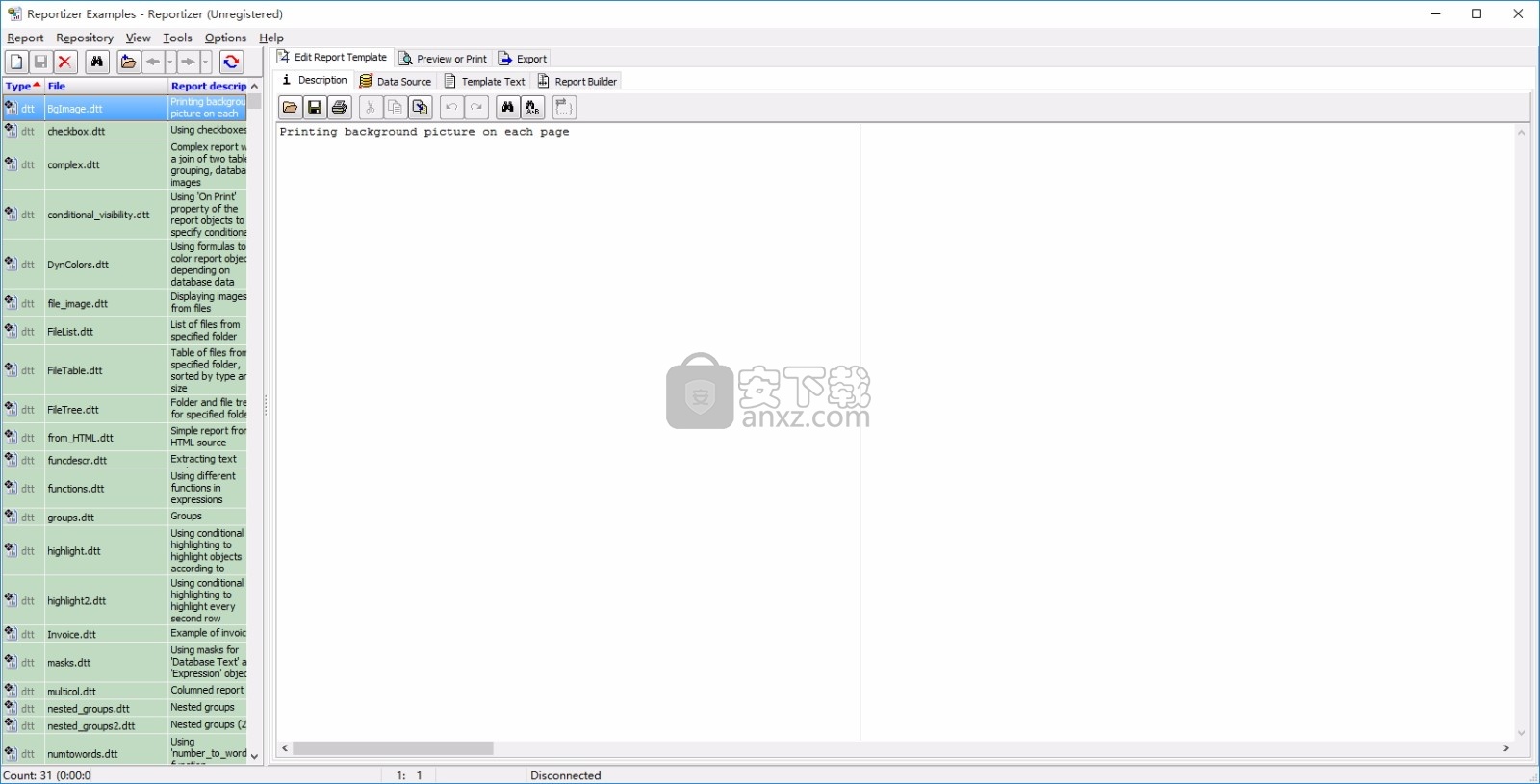Select highlight2.dtt in the report list
The width and height of the screenshot is (1540, 784).
click(x=124, y=600)
